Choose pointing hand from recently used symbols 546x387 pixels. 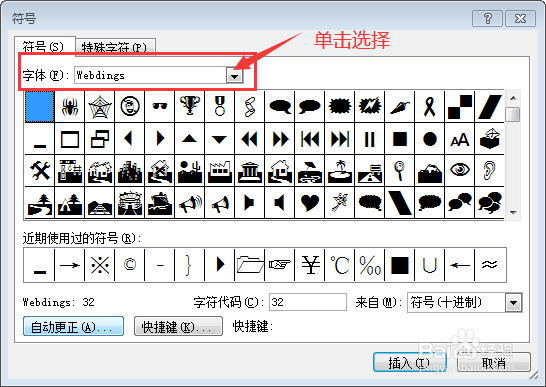(x=280, y=265)
